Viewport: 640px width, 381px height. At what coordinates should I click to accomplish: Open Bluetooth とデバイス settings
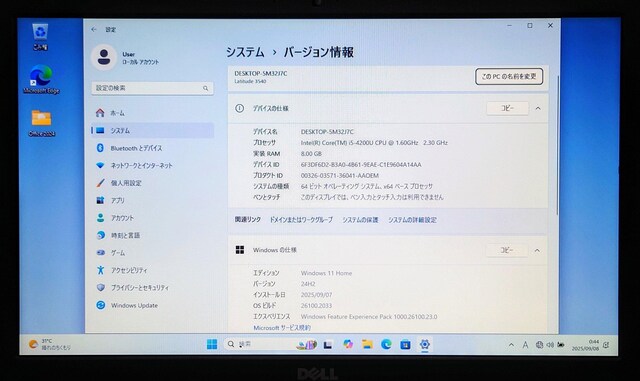click(x=152, y=148)
